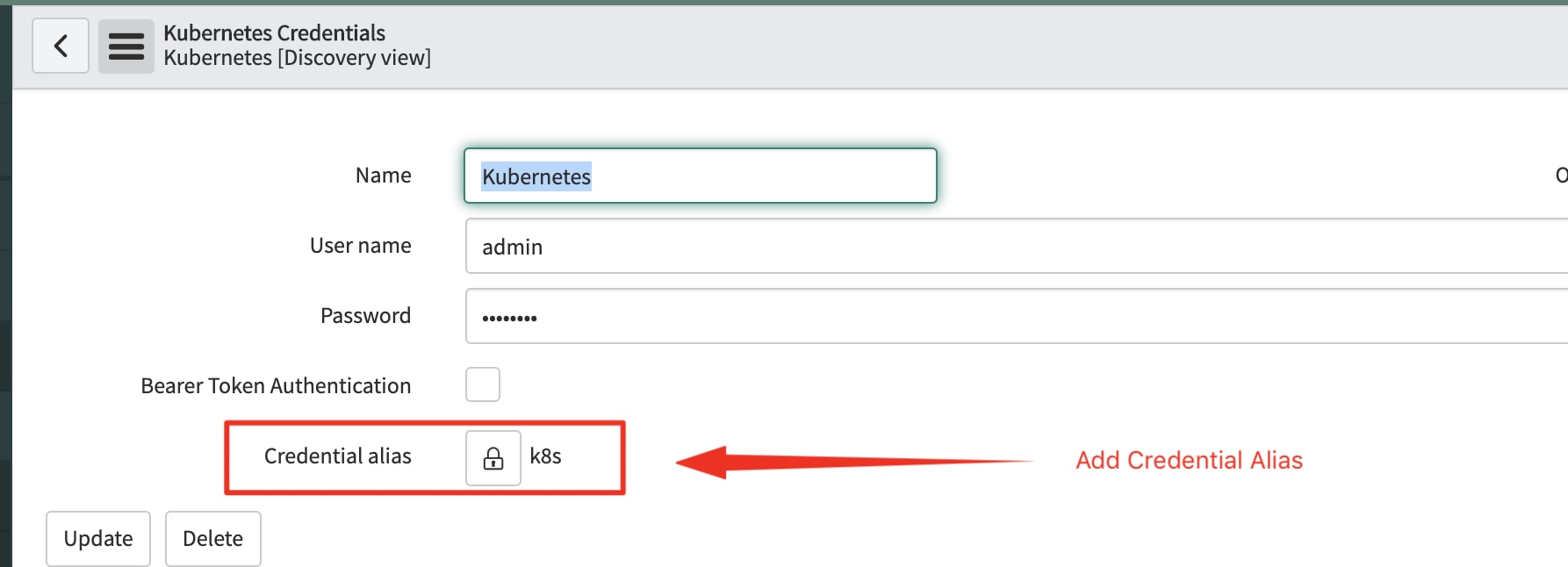Click the Password label text
1568x567 pixels.
(365, 316)
